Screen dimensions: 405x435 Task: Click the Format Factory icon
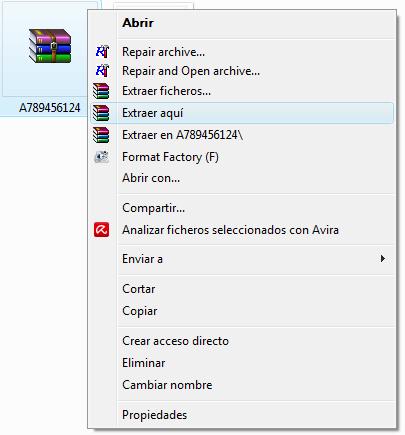tap(102, 157)
